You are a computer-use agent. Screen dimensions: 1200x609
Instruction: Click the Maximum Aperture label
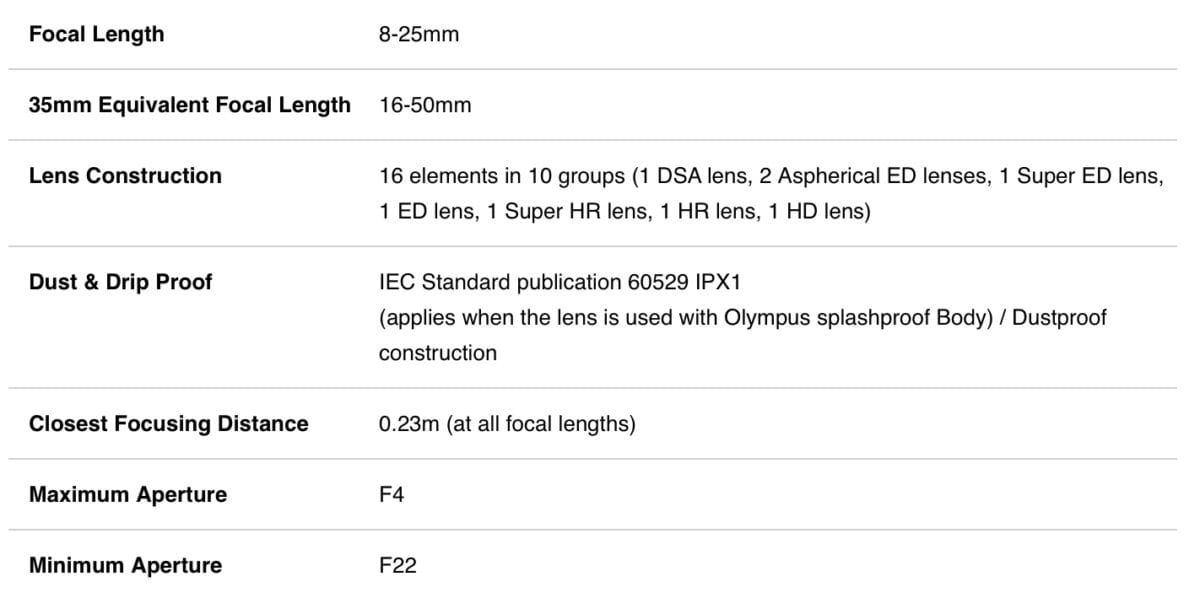[x=128, y=495]
